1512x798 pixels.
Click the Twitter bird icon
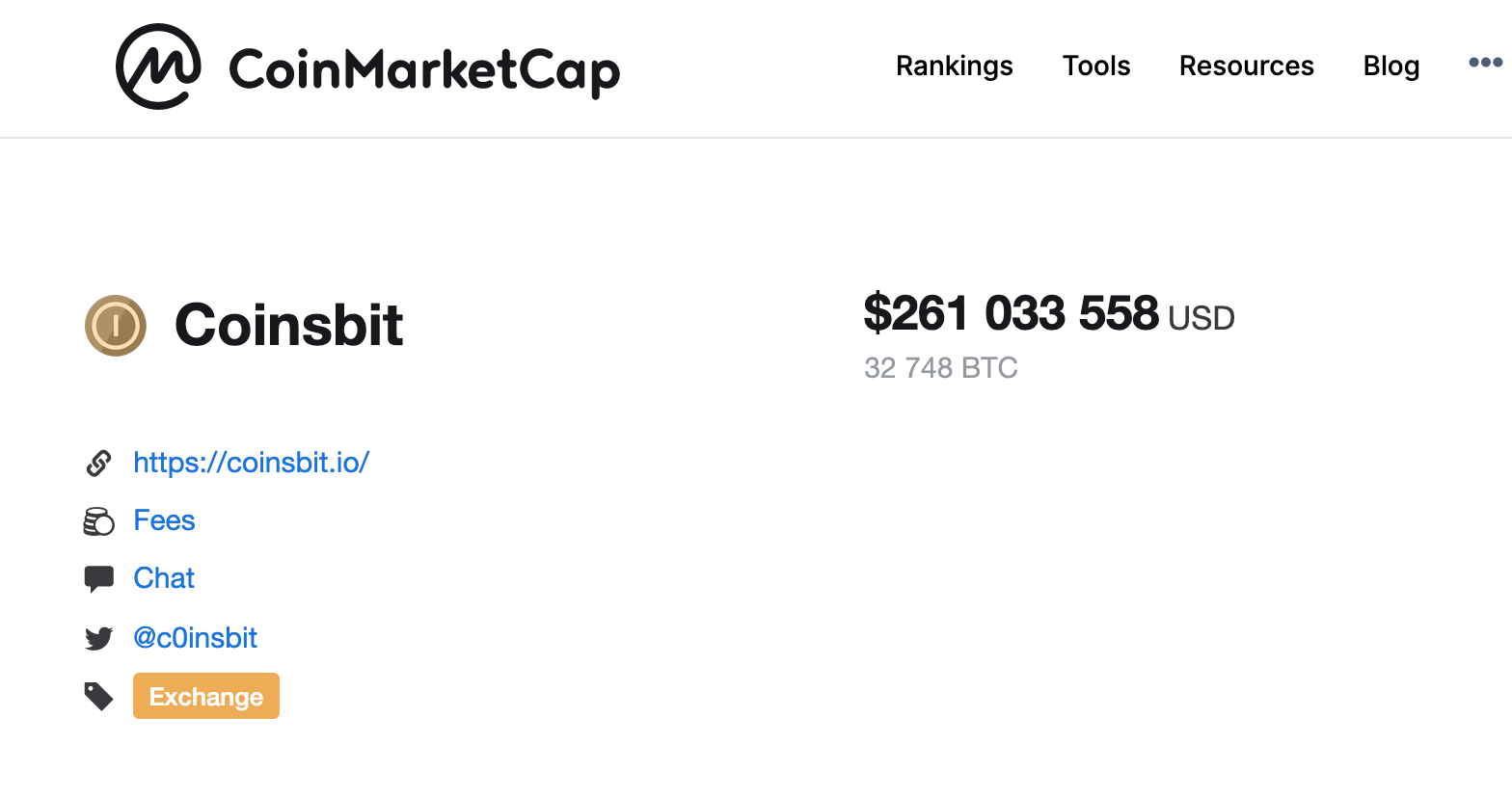pyautogui.click(x=98, y=638)
